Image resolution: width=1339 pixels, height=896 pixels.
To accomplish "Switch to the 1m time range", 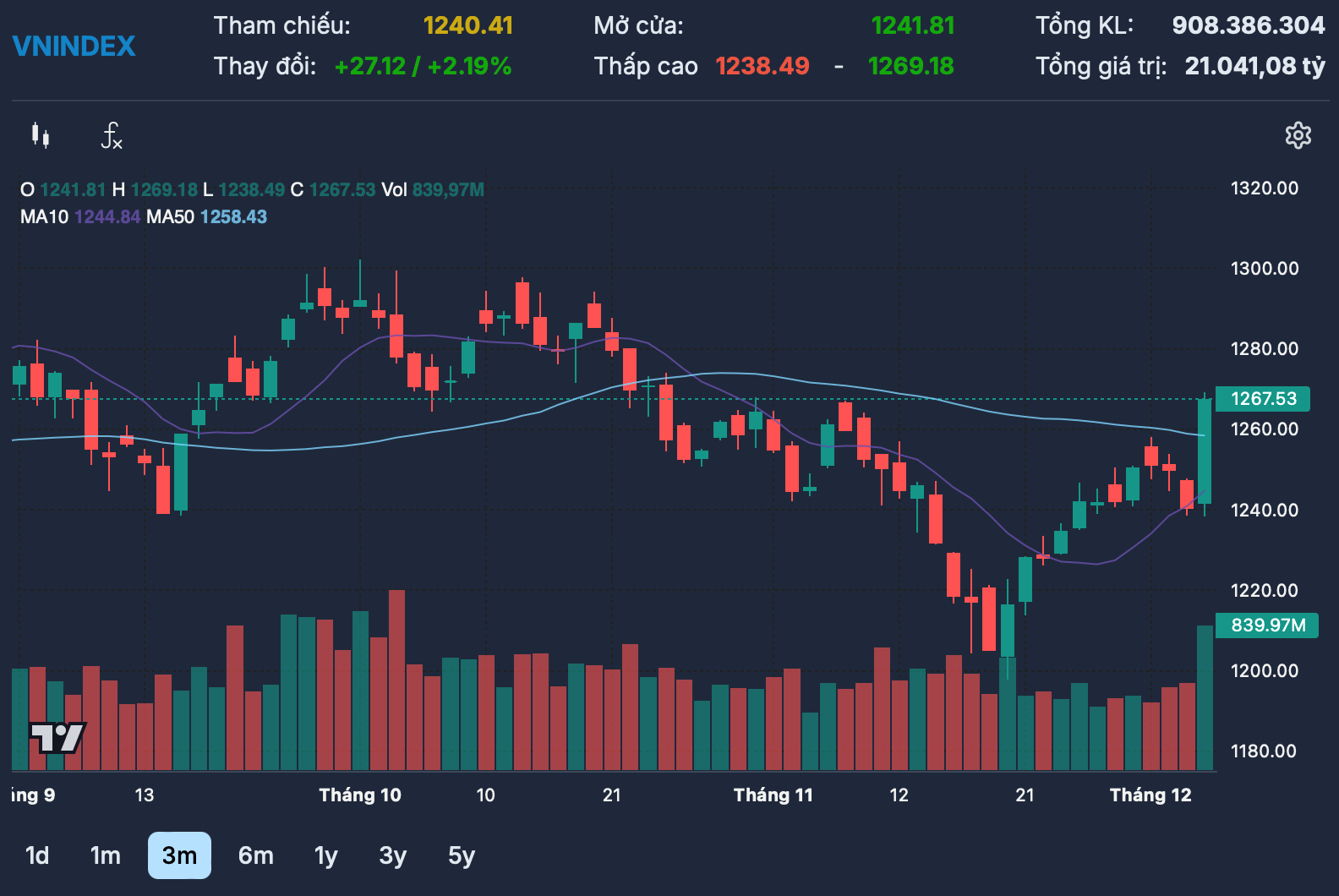I will pyautogui.click(x=106, y=855).
